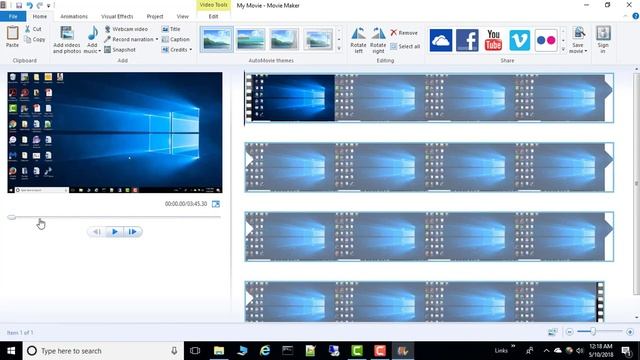Remove the selected clip
Image resolution: width=640 pixels, height=360 pixels.
coord(404,33)
